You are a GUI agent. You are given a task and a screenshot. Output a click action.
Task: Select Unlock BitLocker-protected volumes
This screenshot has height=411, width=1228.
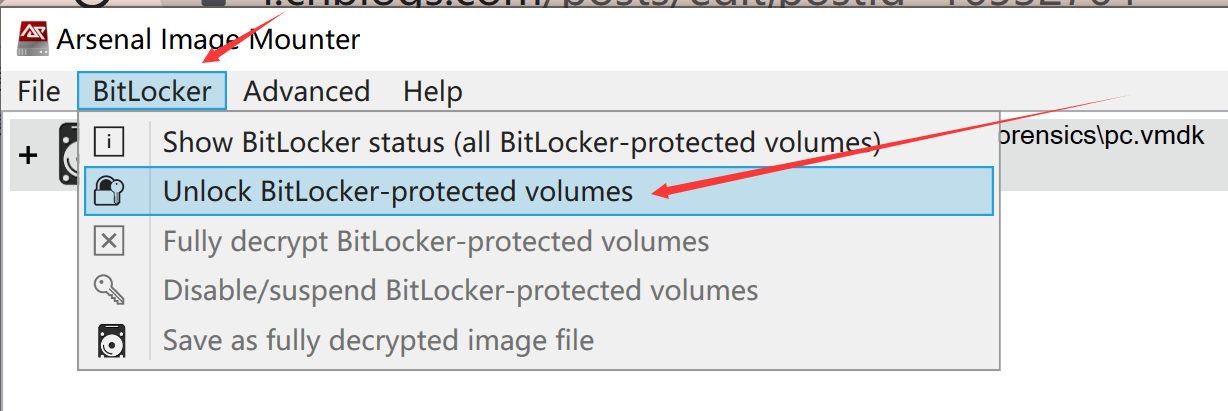pyautogui.click(x=398, y=191)
